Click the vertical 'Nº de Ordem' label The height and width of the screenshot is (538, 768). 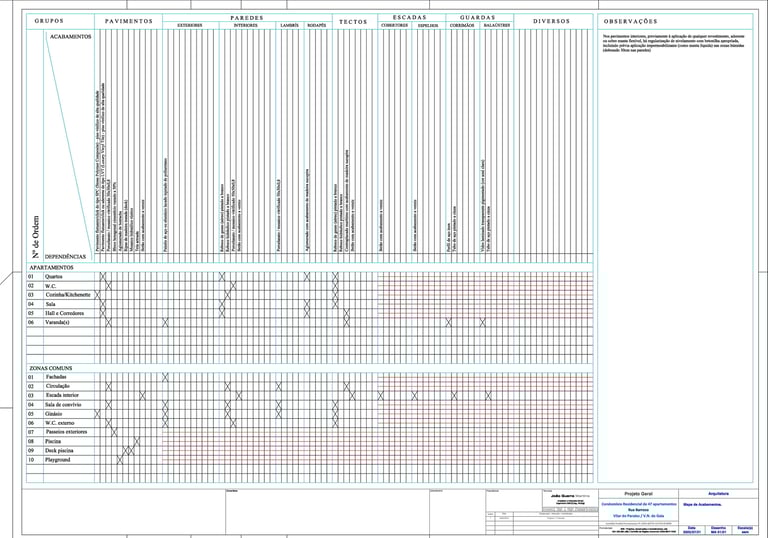click(x=35, y=237)
